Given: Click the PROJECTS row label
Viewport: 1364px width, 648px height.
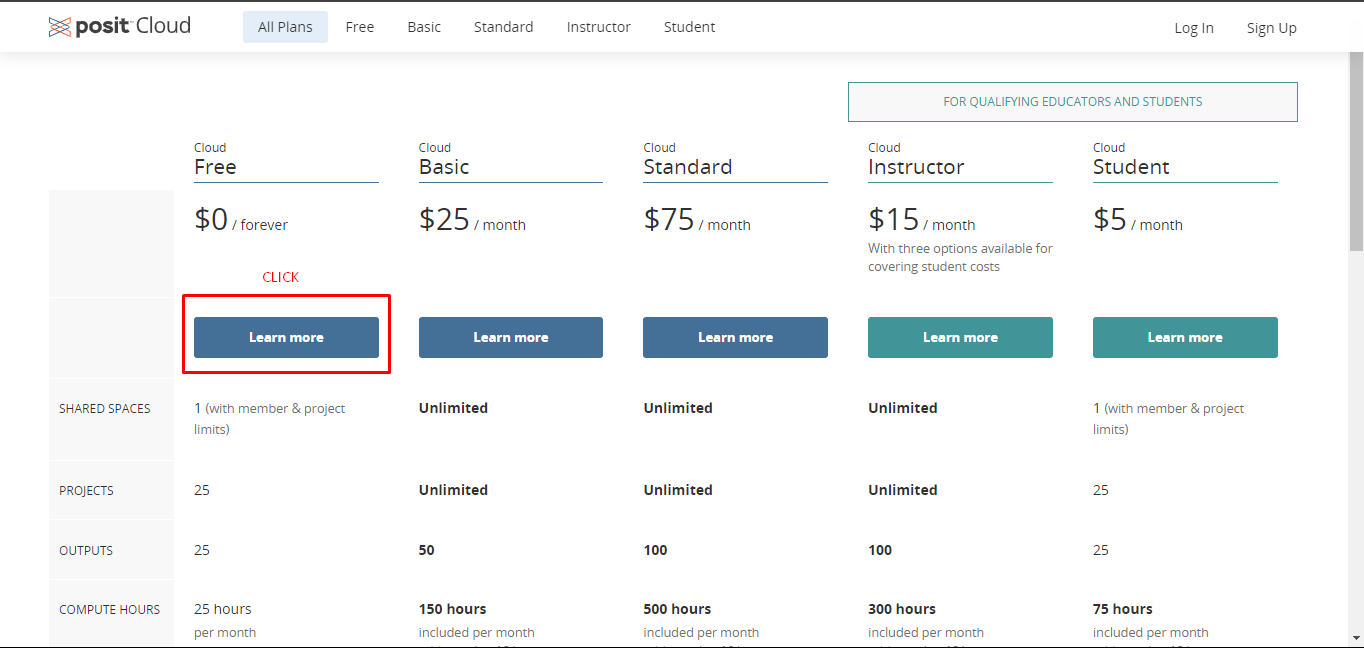Looking at the screenshot, I should [86, 490].
